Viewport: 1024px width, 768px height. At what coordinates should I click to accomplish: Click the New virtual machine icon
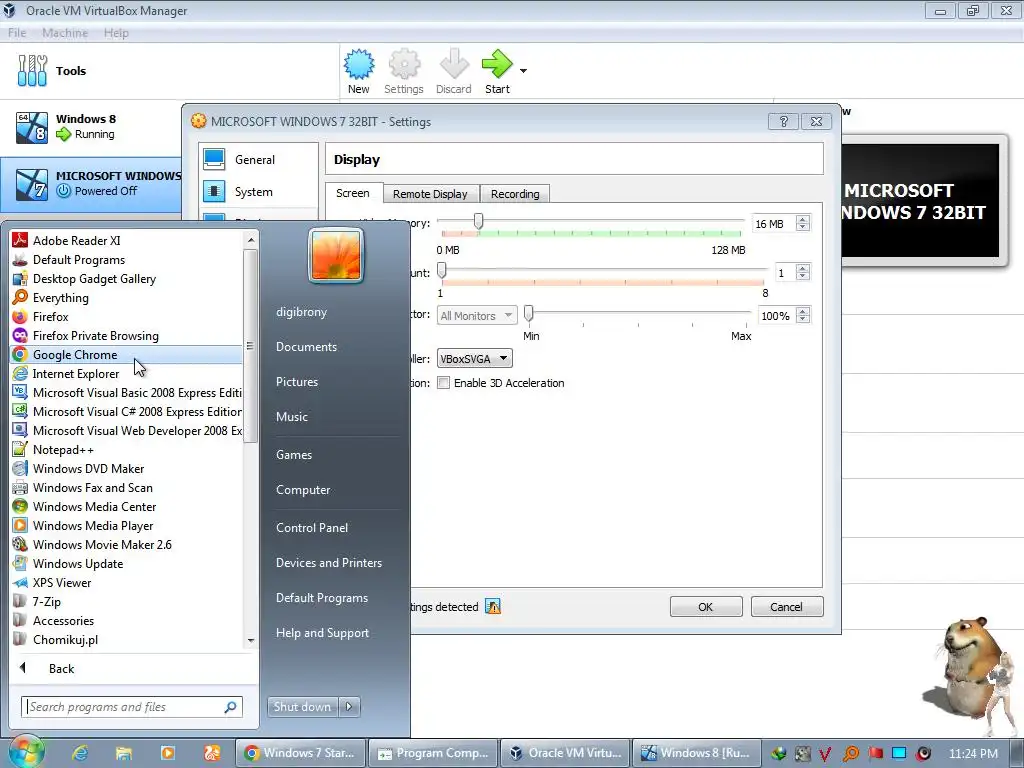click(x=359, y=64)
